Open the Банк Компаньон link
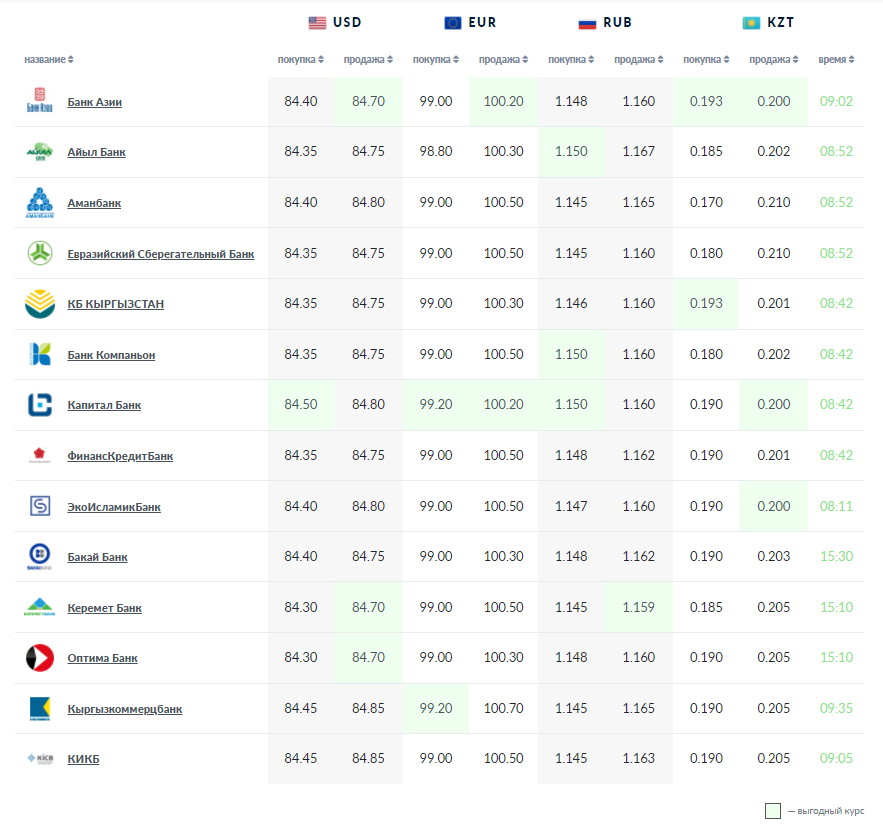Viewport: 883px width, 830px height. (111, 355)
